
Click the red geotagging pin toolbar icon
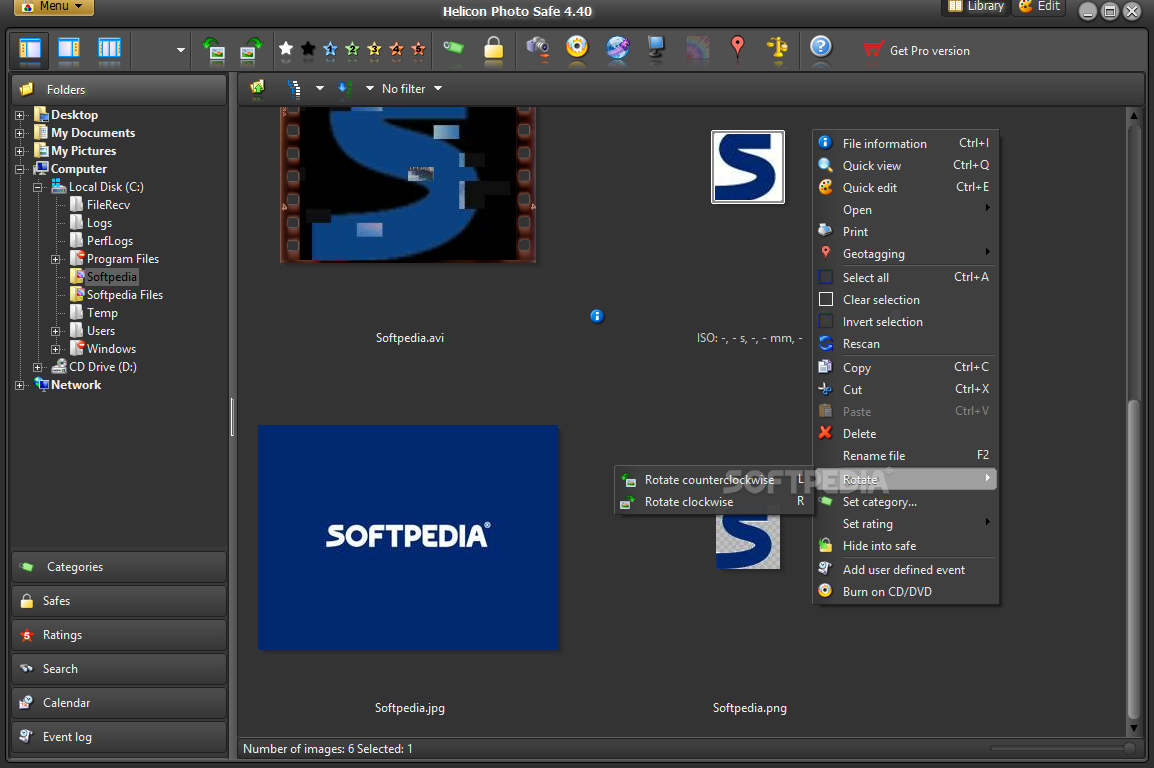[x=737, y=48]
